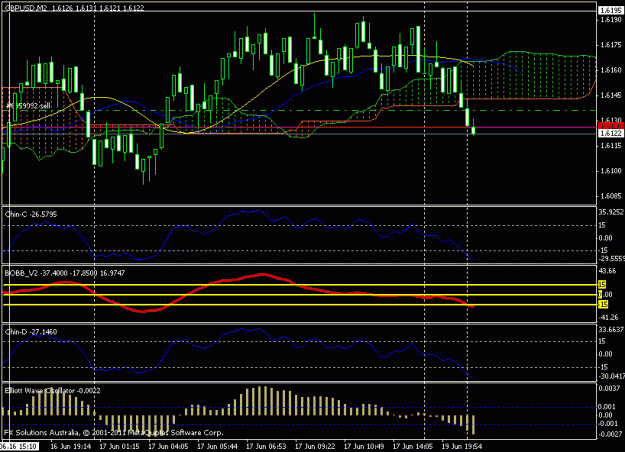Click Chin-C scale value 35.9252
Image resolution: width=625 pixels, height=452 pixels.
[611, 212]
